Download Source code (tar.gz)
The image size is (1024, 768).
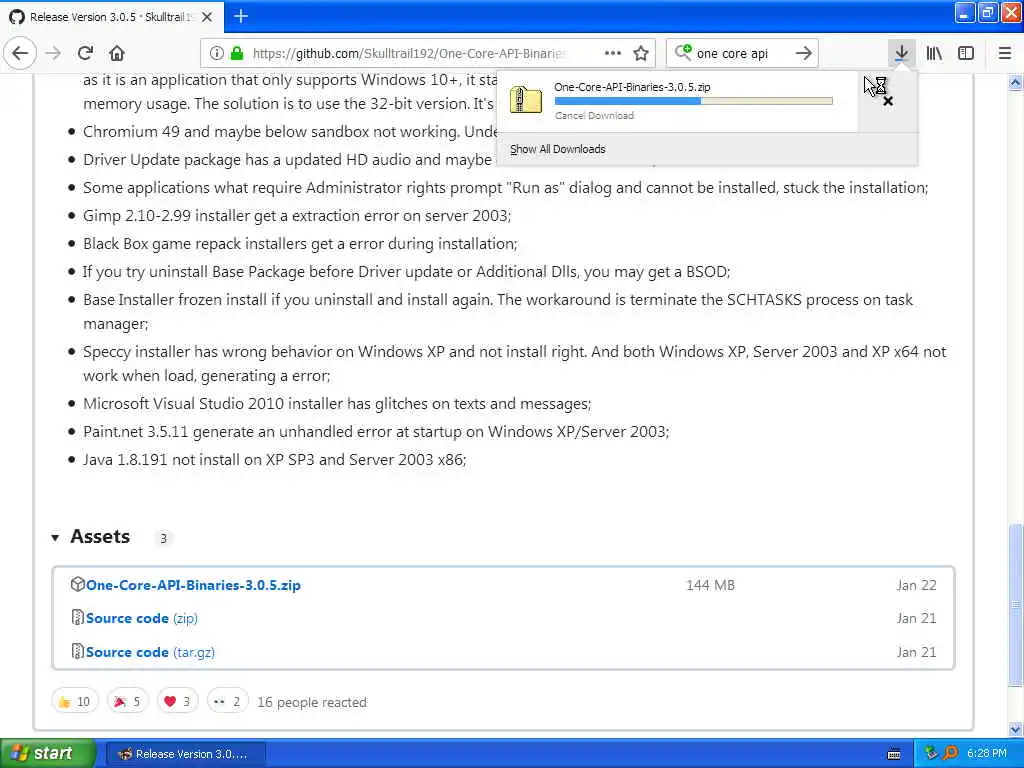pos(150,652)
